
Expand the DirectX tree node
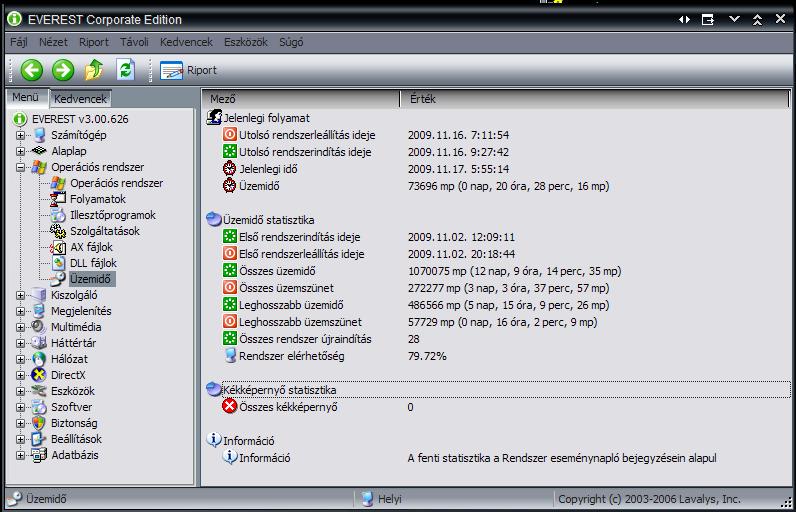[20, 376]
